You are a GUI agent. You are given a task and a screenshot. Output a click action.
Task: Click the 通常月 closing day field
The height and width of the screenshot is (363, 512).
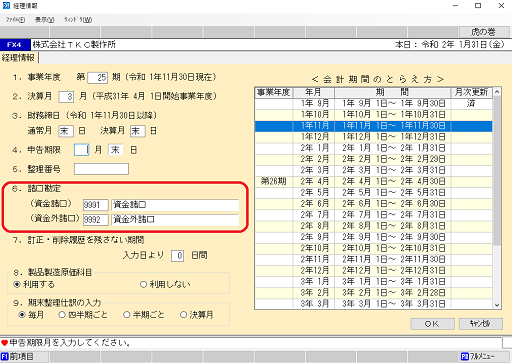(66, 131)
